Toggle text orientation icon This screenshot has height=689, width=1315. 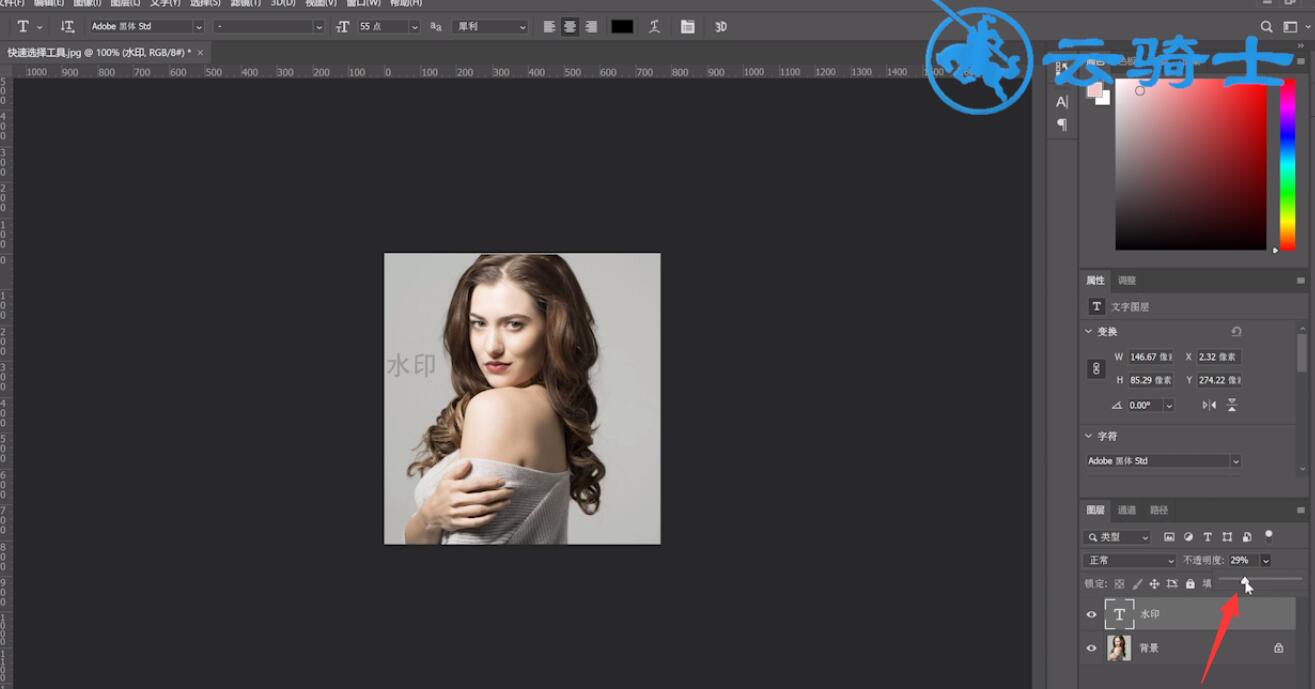tap(67, 27)
